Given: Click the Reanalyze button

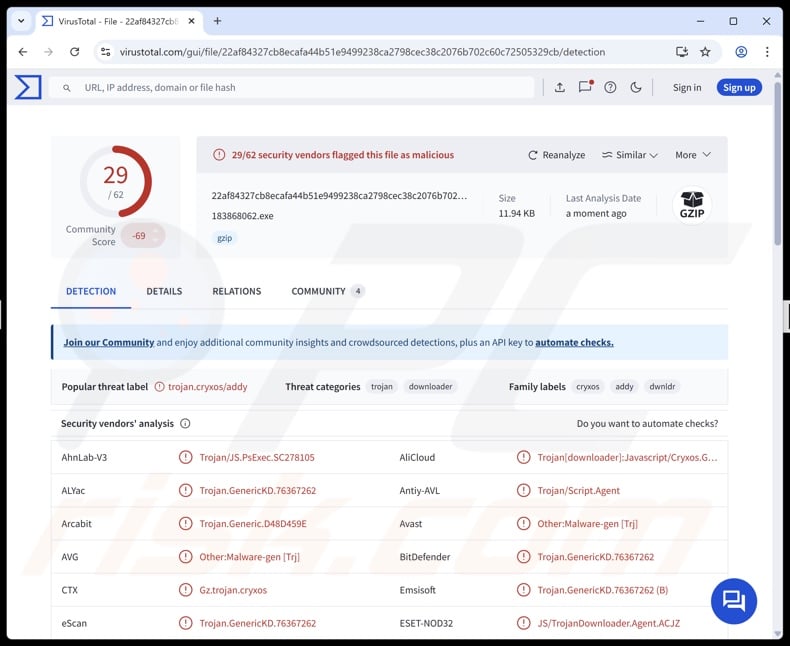Looking at the screenshot, I should [556, 155].
